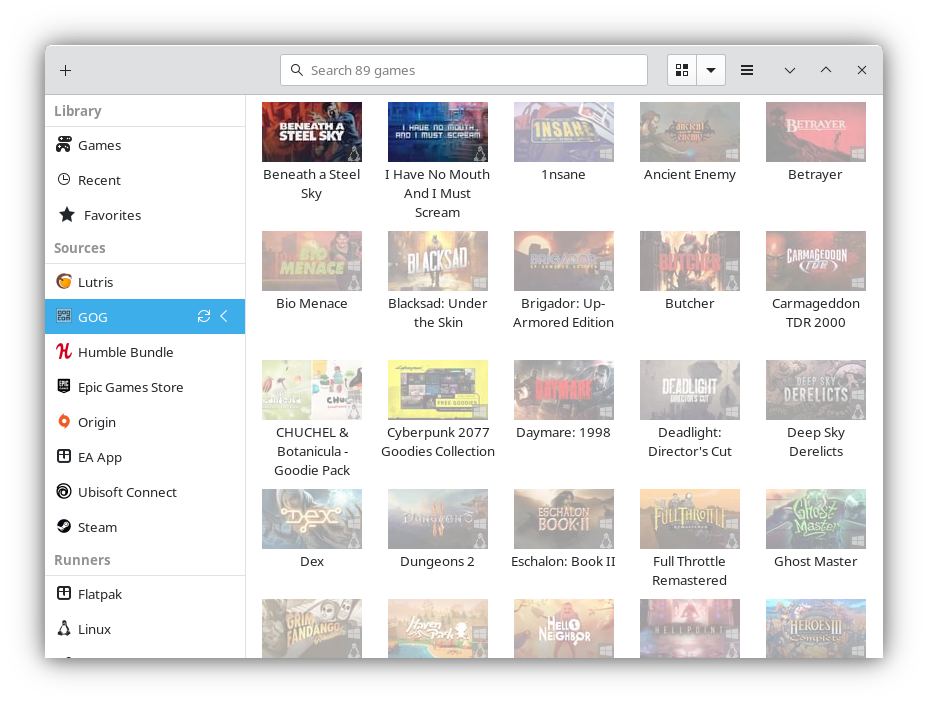Select Cyberpunk 2077 Goodies Collection cover
Image resolution: width=928 pixels, height=703 pixels.
pyautogui.click(x=438, y=390)
